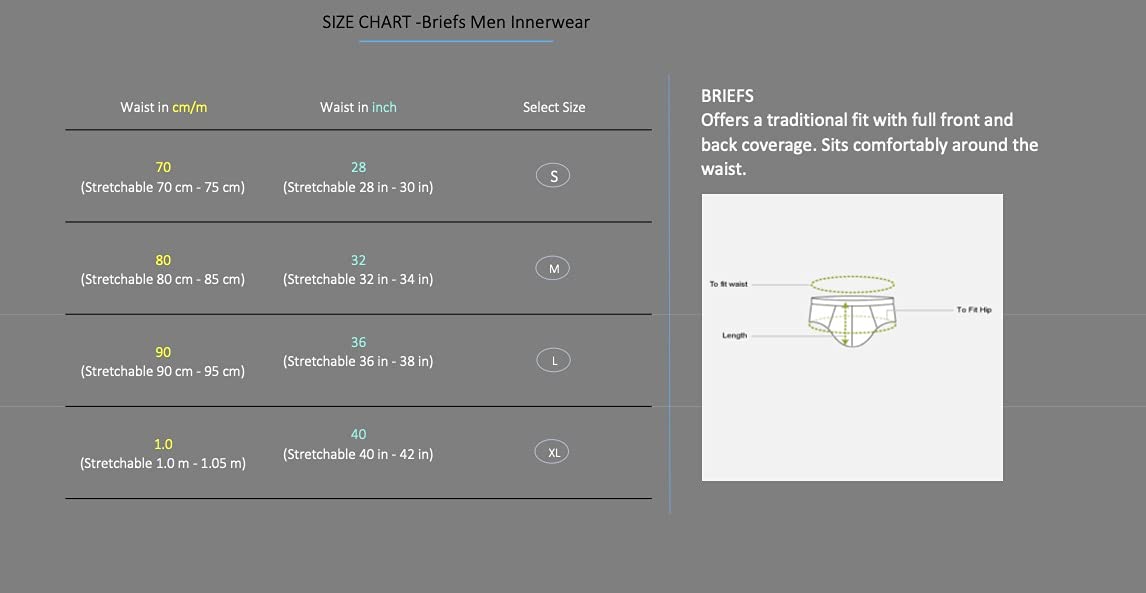Viewport: 1146px width, 593px height.
Task: Click the teal 28 inch value
Action: pyautogui.click(x=358, y=167)
